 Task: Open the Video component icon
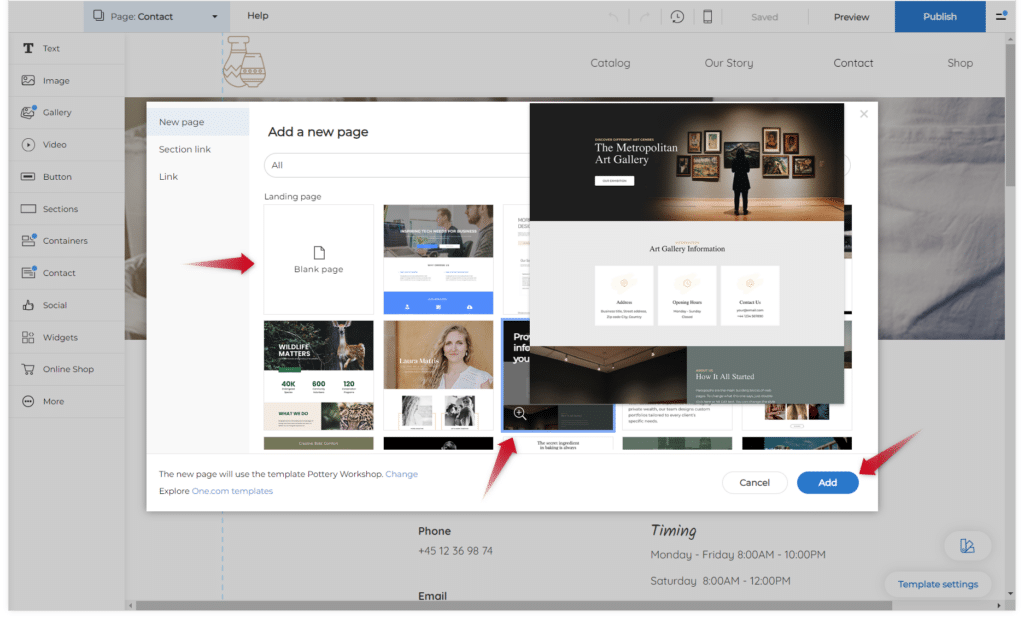point(28,145)
